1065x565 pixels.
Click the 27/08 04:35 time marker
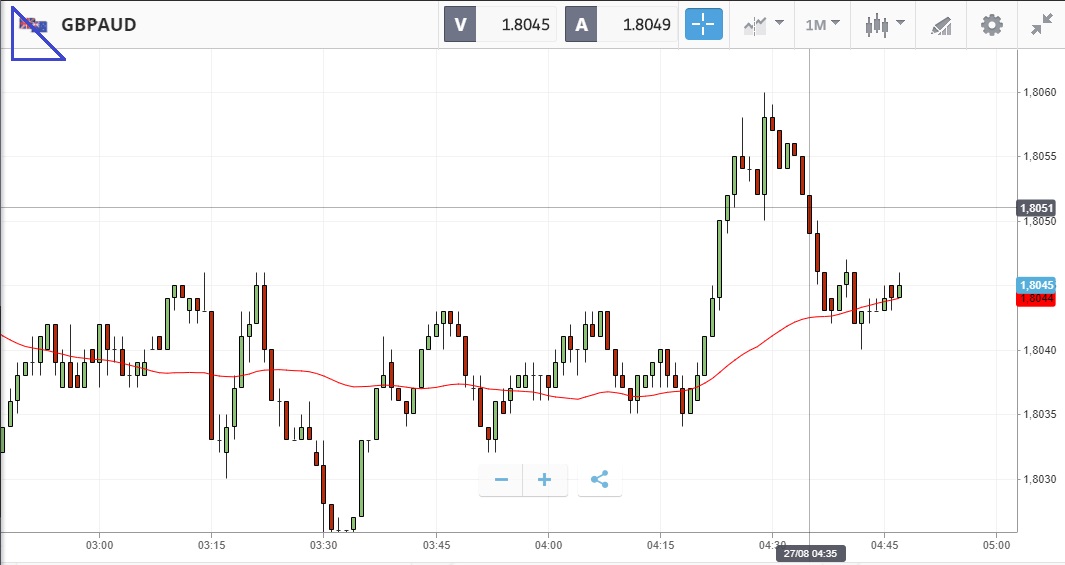pos(810,553)
